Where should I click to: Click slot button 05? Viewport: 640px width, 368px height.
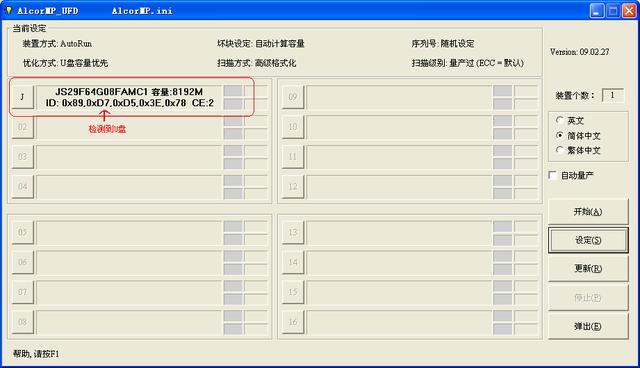point(22,232)
